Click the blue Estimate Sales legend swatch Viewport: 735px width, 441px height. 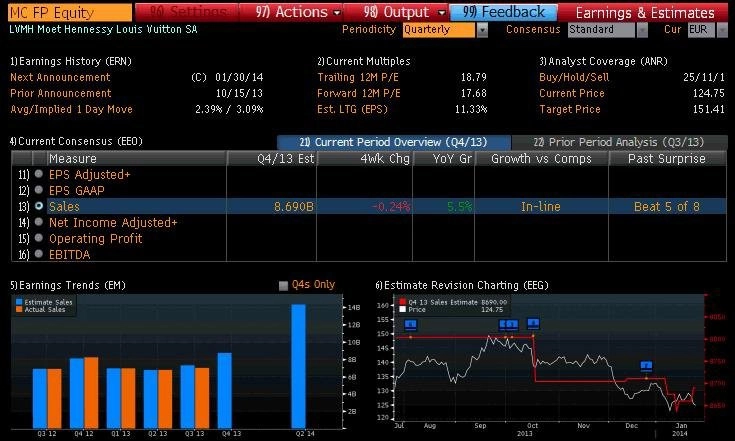(x=19, y=302)
